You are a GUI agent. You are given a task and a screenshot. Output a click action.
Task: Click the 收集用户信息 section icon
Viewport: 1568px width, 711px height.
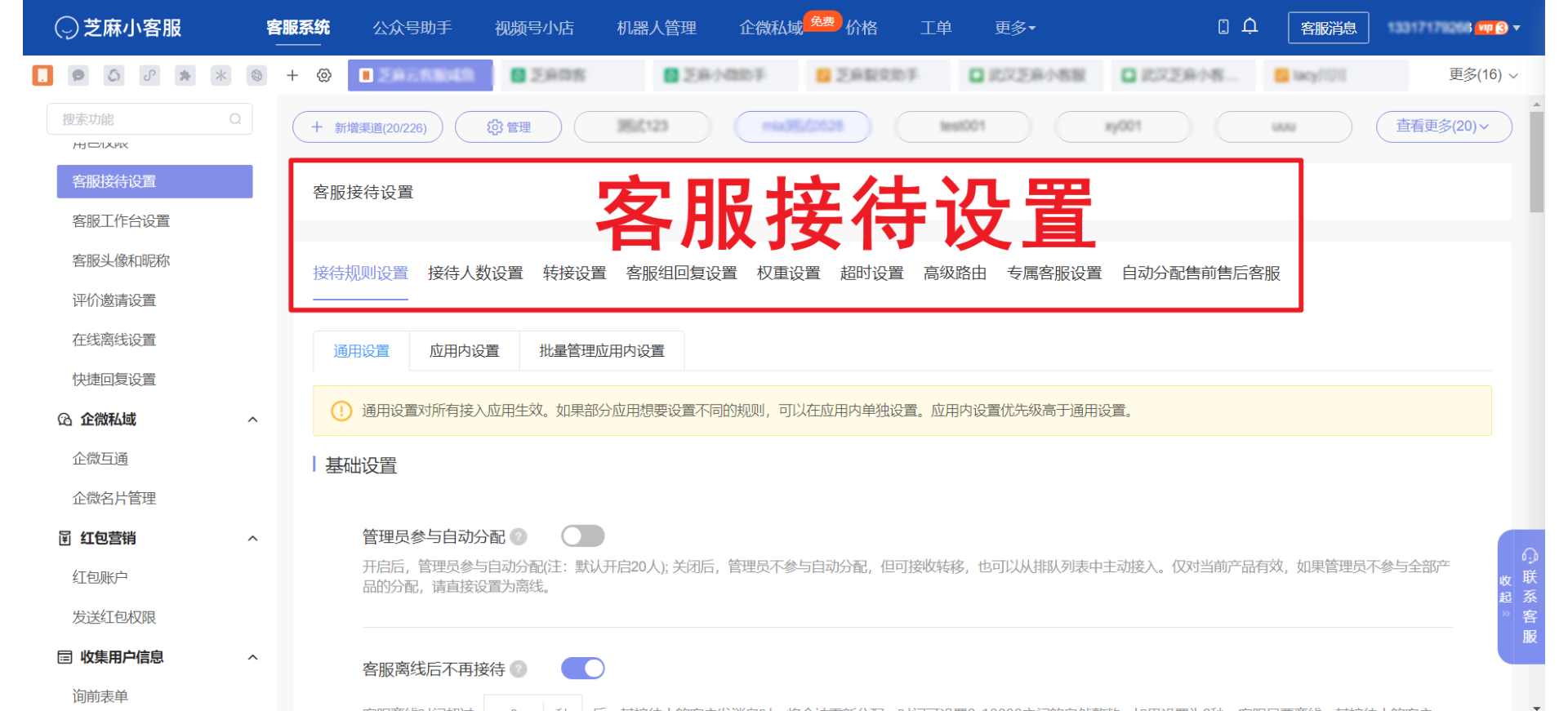(x=65, y=657)
